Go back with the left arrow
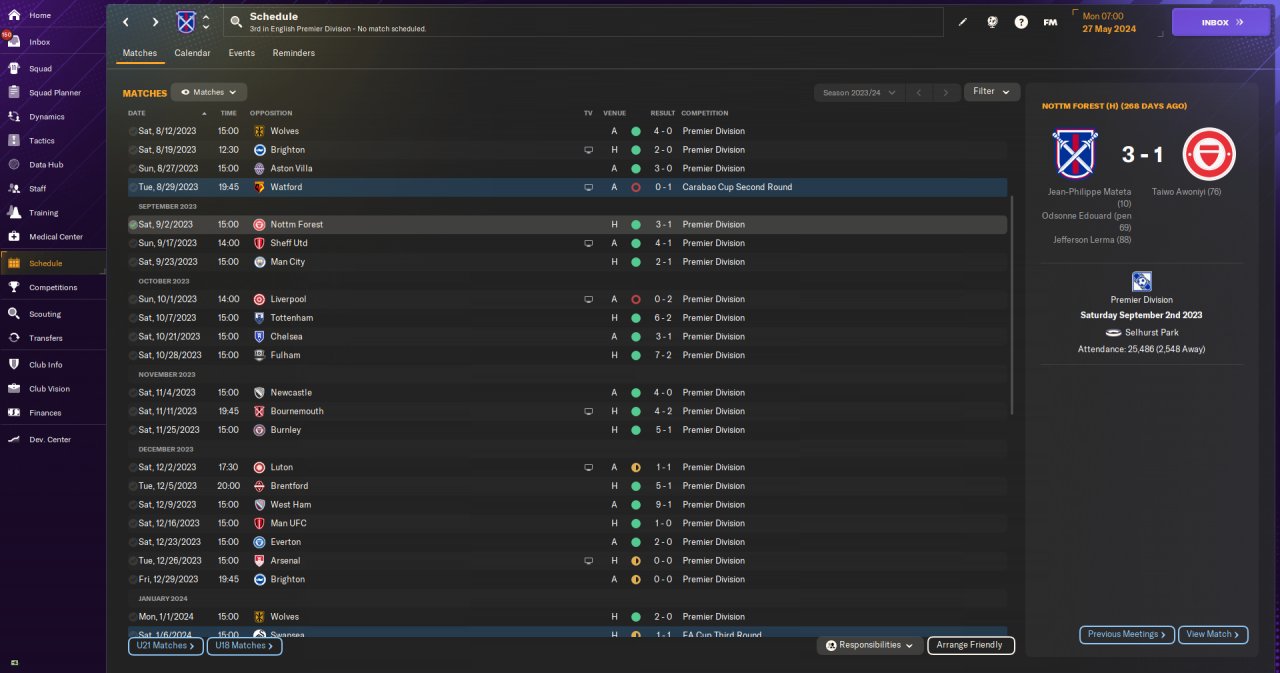The height and width of the screenshot is (673, 1280). pos(125,22)
